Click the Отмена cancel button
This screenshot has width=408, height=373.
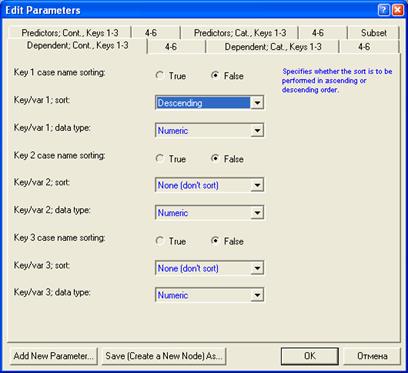click(x=372, y=356)
